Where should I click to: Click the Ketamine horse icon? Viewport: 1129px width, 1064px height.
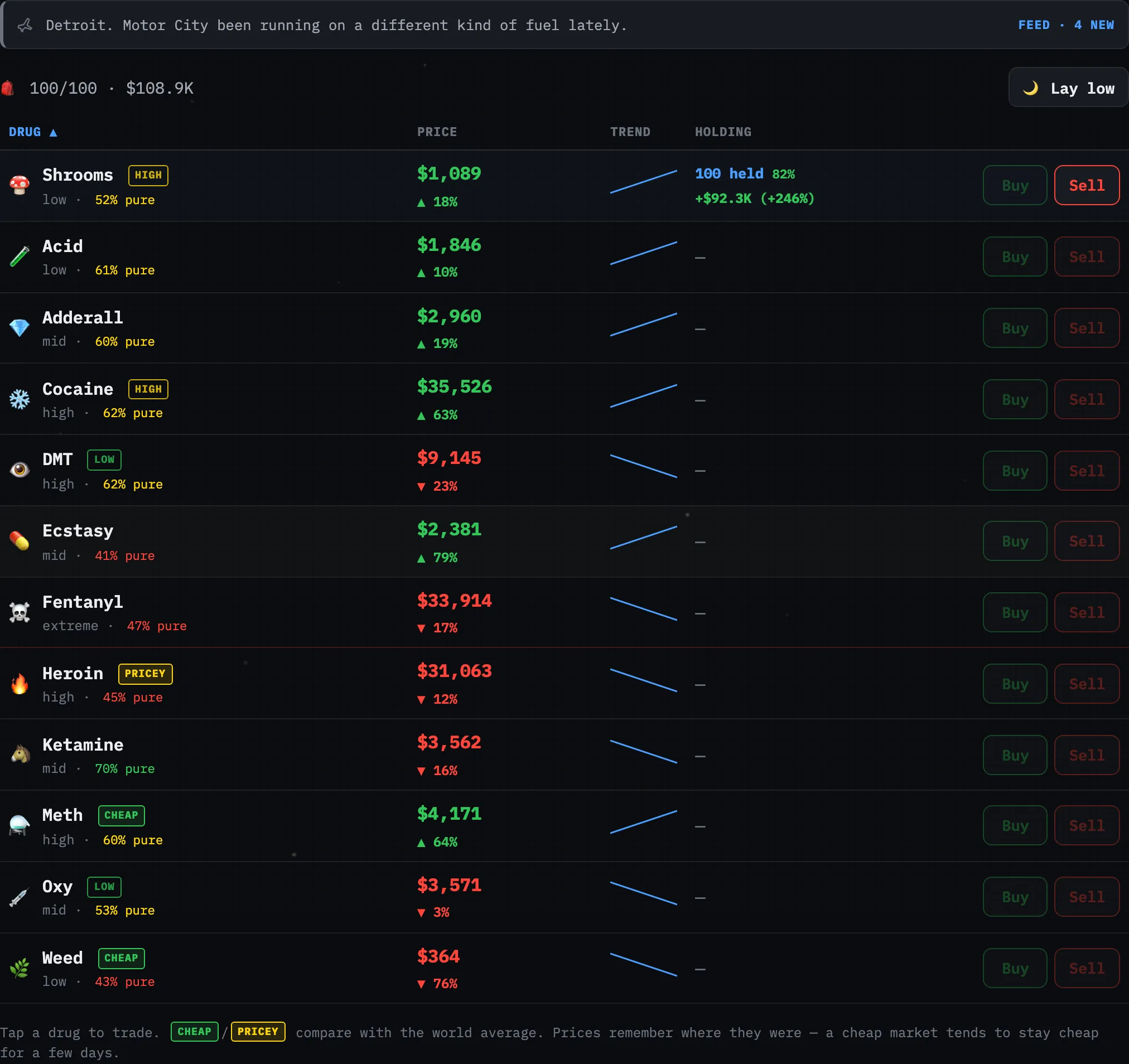coord(20,755)
